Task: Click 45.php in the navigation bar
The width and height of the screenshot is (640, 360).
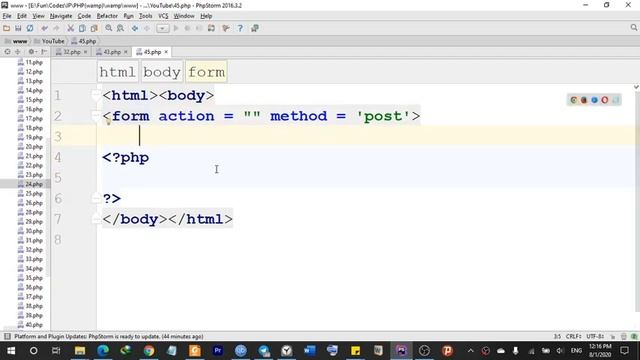Action: click(84, 41)
